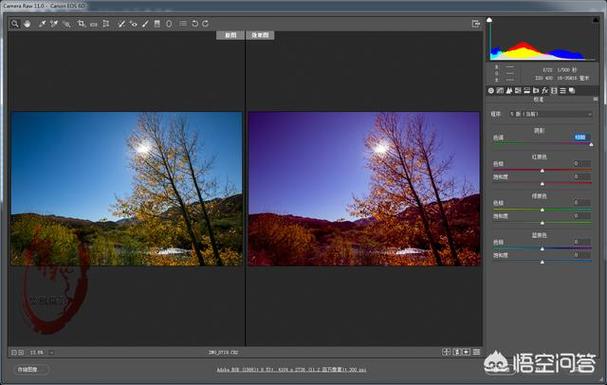This screenshot has height=385, width=607.
Task: Open the Split Toning panel tab
Action: pos(527,91)
